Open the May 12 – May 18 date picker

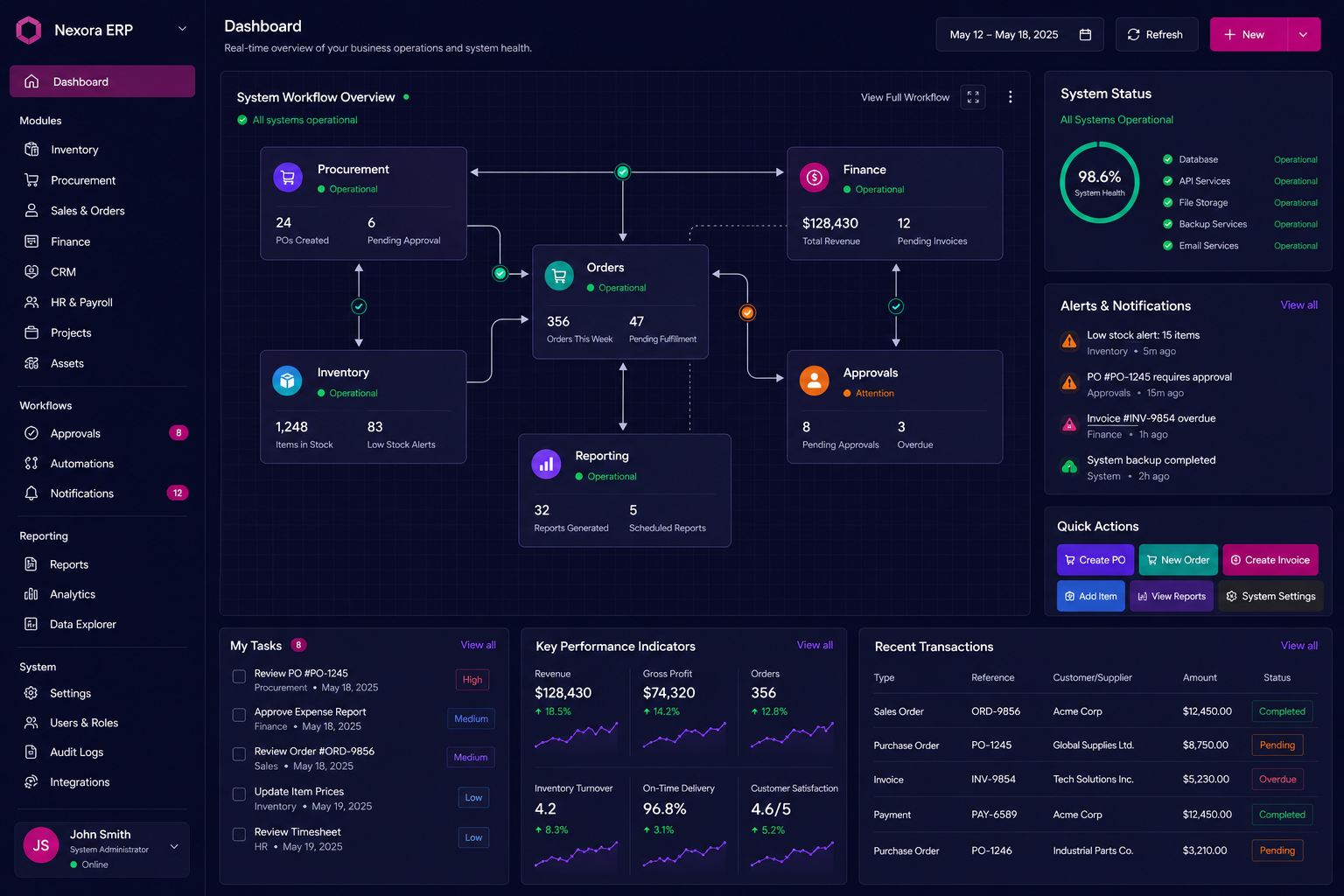[x=1020, y=35]
